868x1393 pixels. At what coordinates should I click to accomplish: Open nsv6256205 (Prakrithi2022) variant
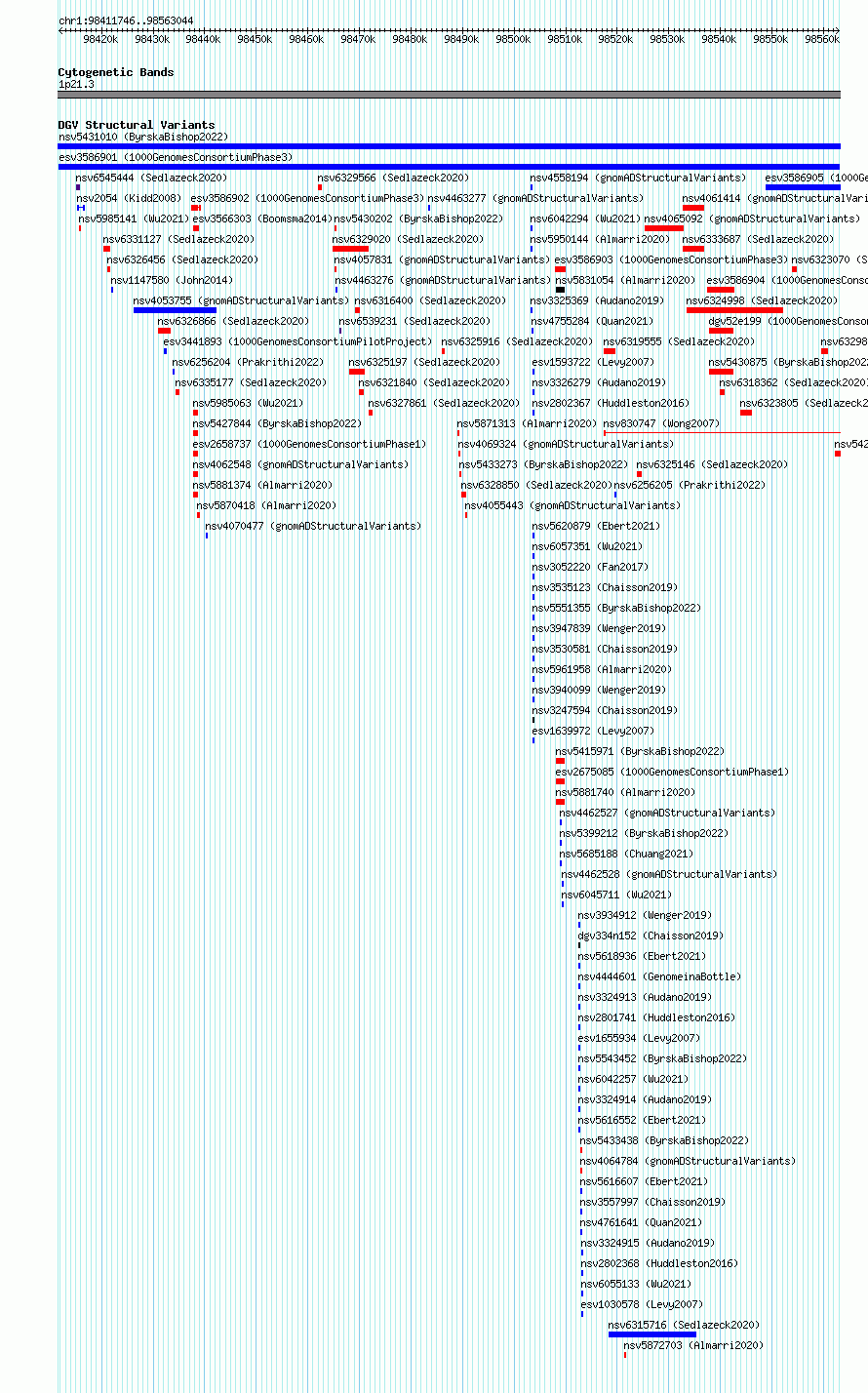click(690, 486)
